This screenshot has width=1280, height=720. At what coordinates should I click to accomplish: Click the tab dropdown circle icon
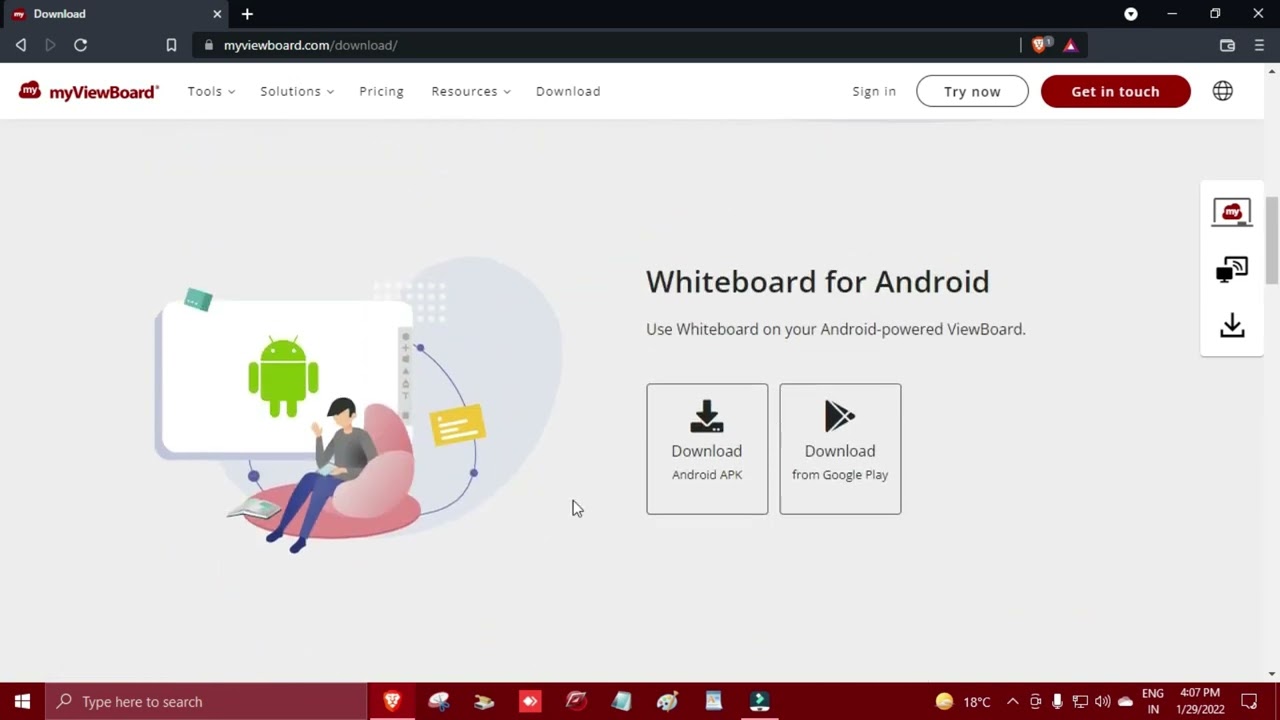pyautogui.click(x=1131, y=14)
